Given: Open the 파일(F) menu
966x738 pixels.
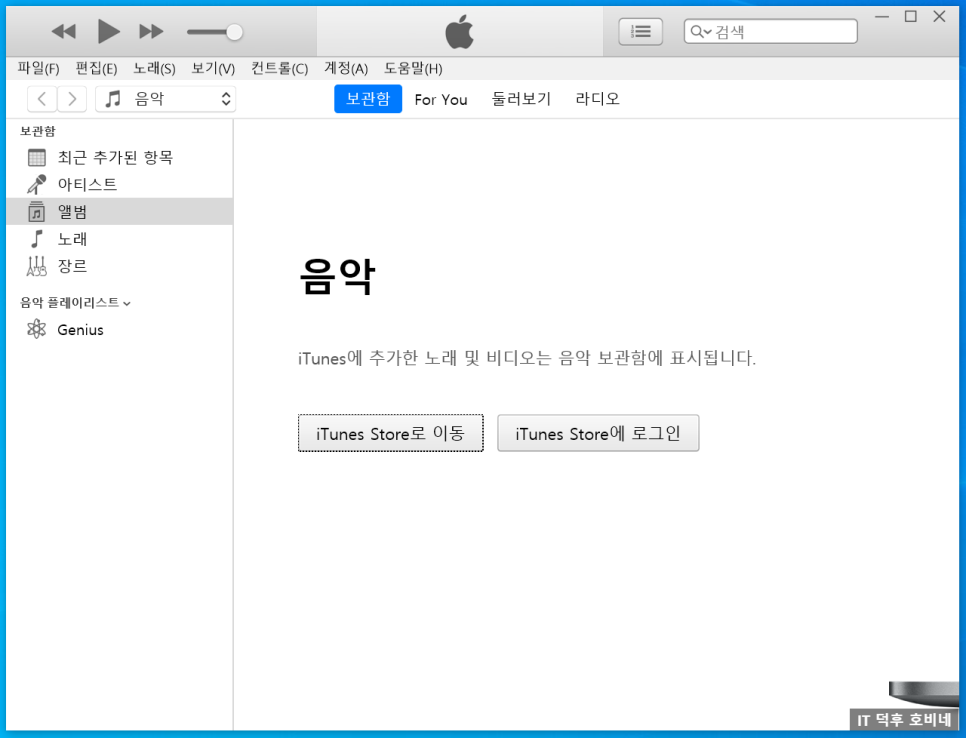Looking at the screenshot, I should (38, 68).
